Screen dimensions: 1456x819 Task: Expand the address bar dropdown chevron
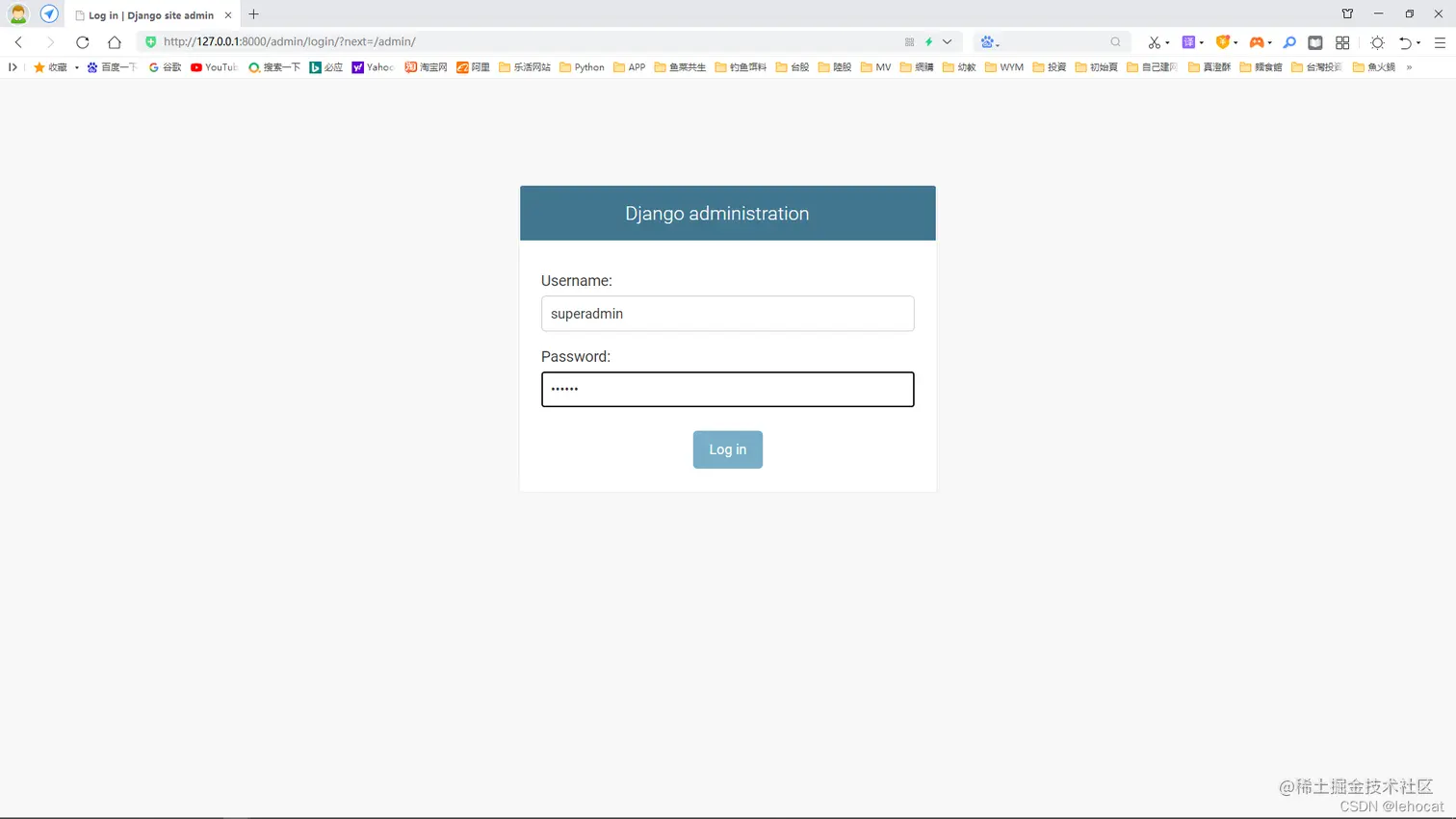point(948,42)
